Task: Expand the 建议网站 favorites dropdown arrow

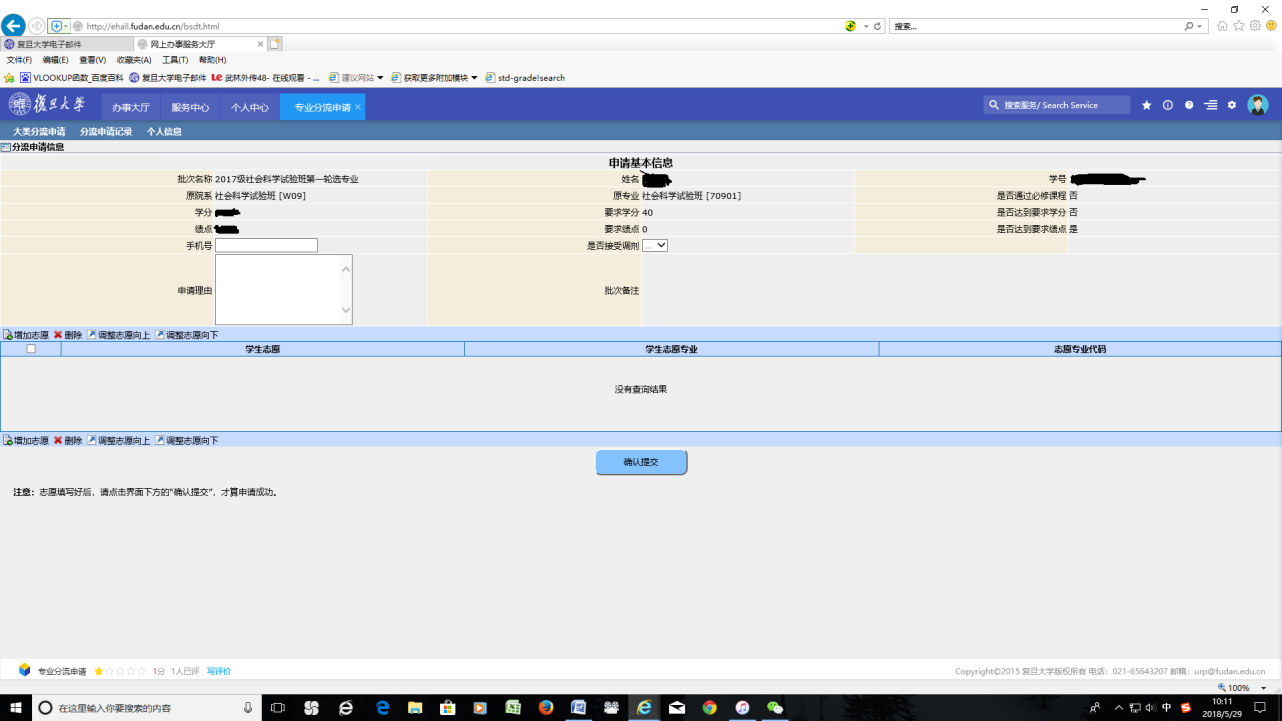Action: point(380,77)
